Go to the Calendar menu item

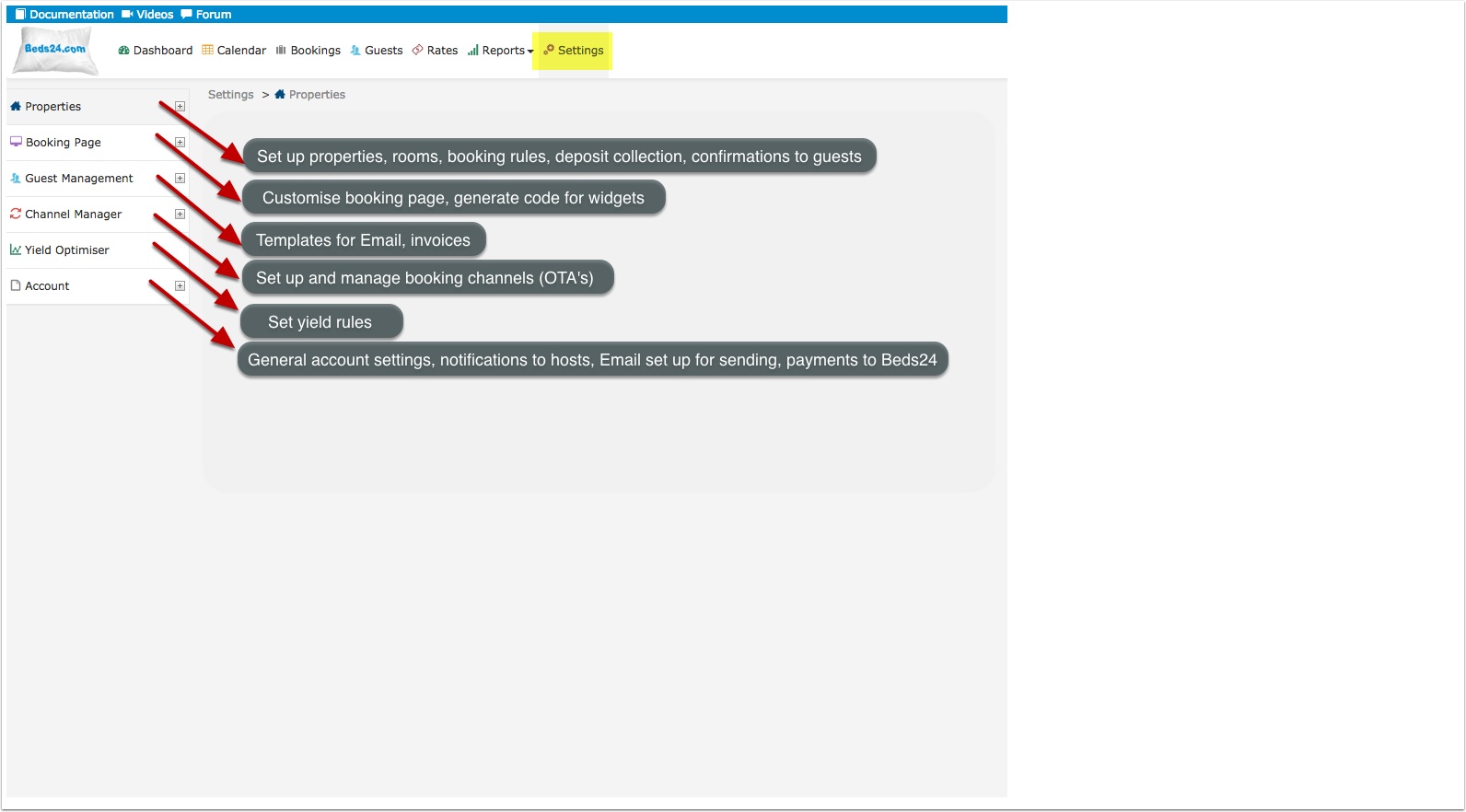(x=234, y=51)
